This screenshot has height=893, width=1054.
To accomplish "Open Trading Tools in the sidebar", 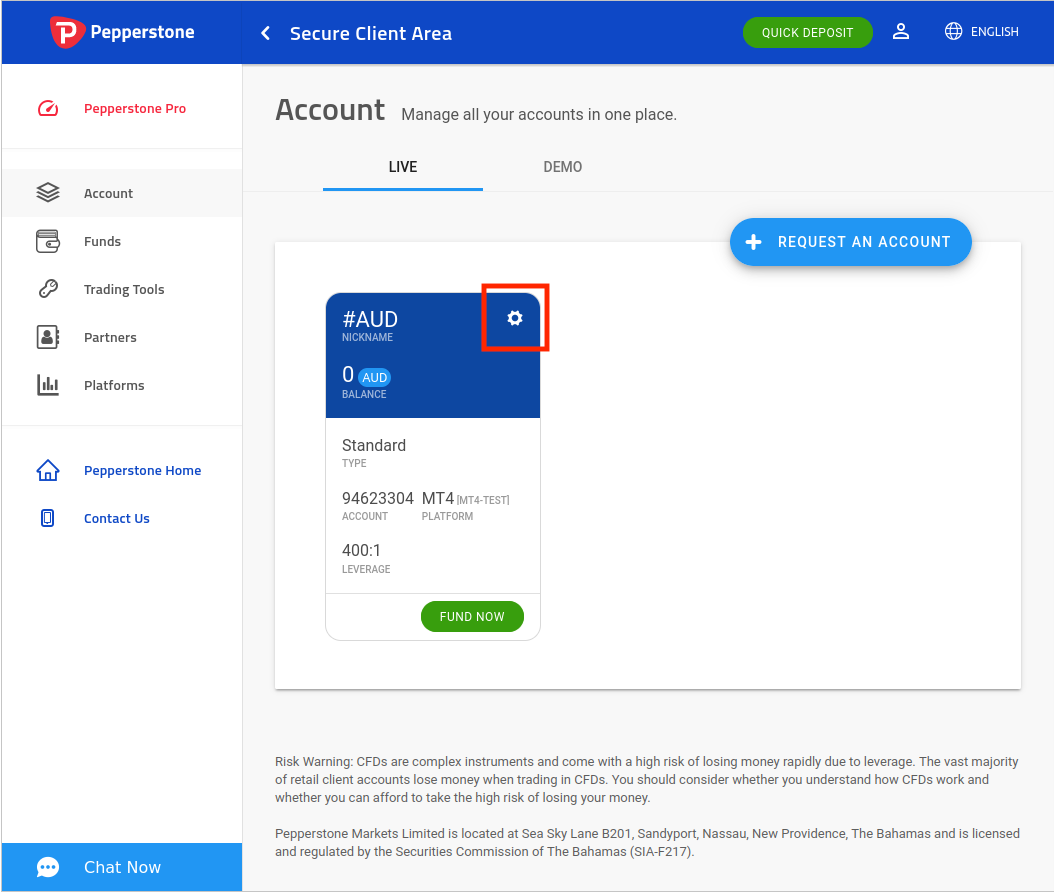I will 122,289.
